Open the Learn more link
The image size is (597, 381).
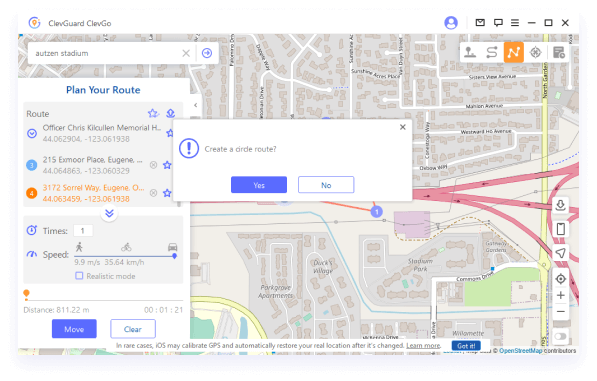(x=423, y=346)
